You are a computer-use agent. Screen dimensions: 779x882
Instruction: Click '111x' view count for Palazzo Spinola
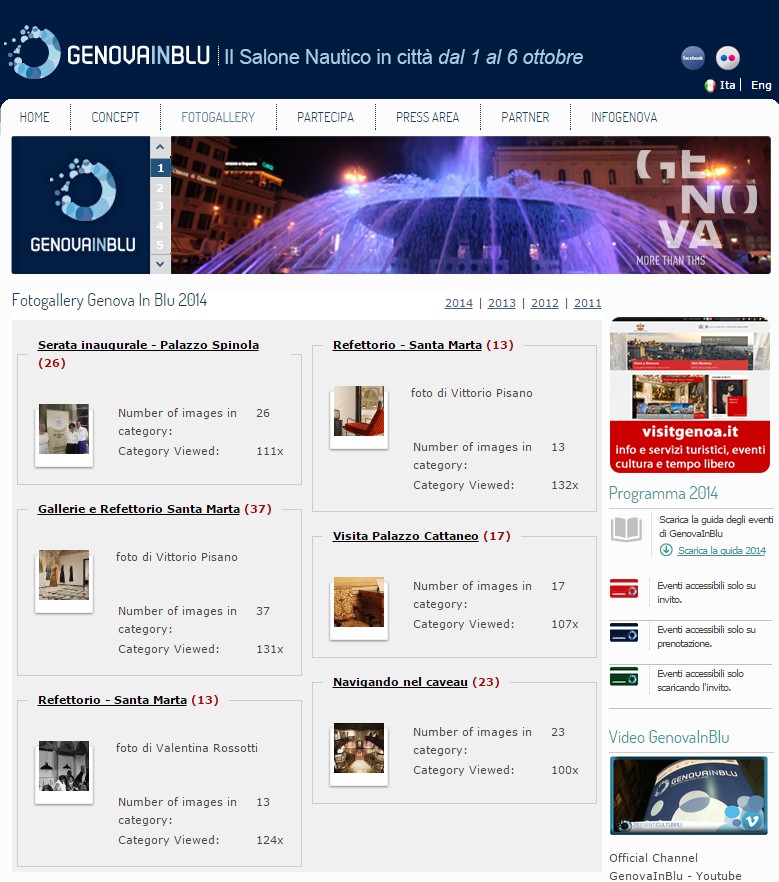(270, 451)
